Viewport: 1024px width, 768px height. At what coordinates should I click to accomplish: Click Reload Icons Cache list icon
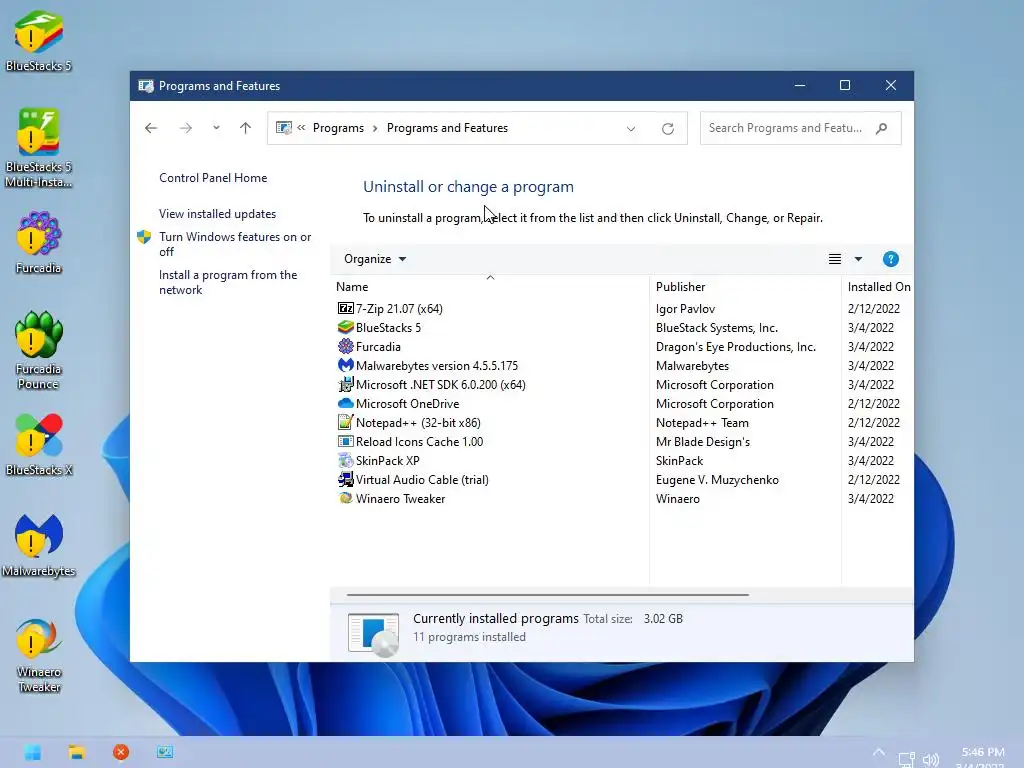pos(345,441)
